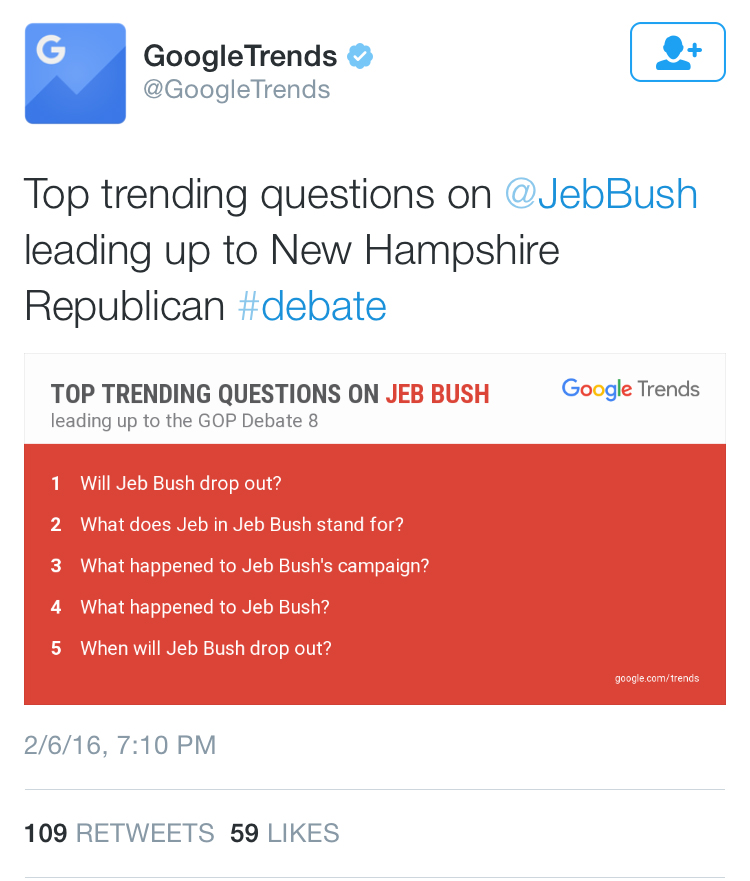This screenshot has width=750, height=881.
Task: Open the GoogleTrends display name
Action: pyautogui.click(x=240, y=57)
